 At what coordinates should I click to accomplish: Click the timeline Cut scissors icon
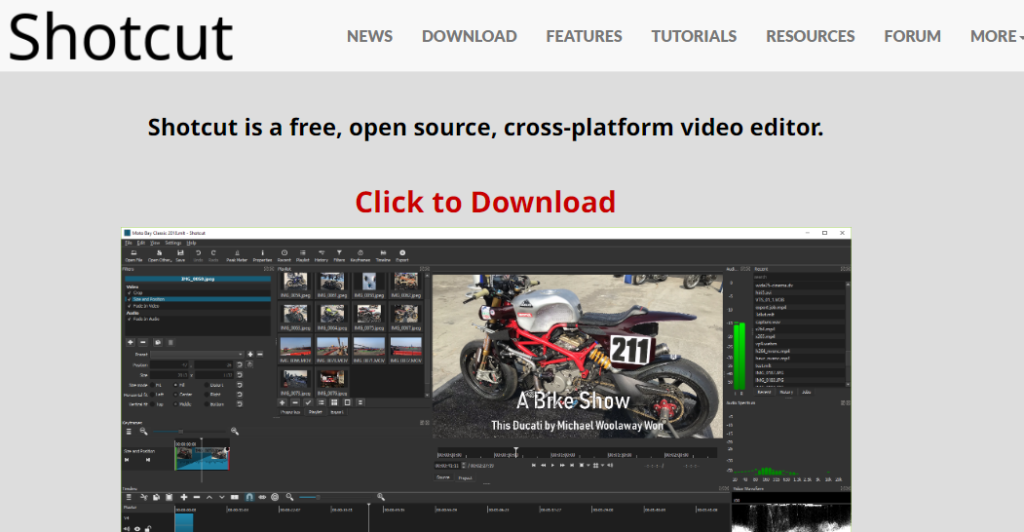pyautogui.click(x=144, y=497)
